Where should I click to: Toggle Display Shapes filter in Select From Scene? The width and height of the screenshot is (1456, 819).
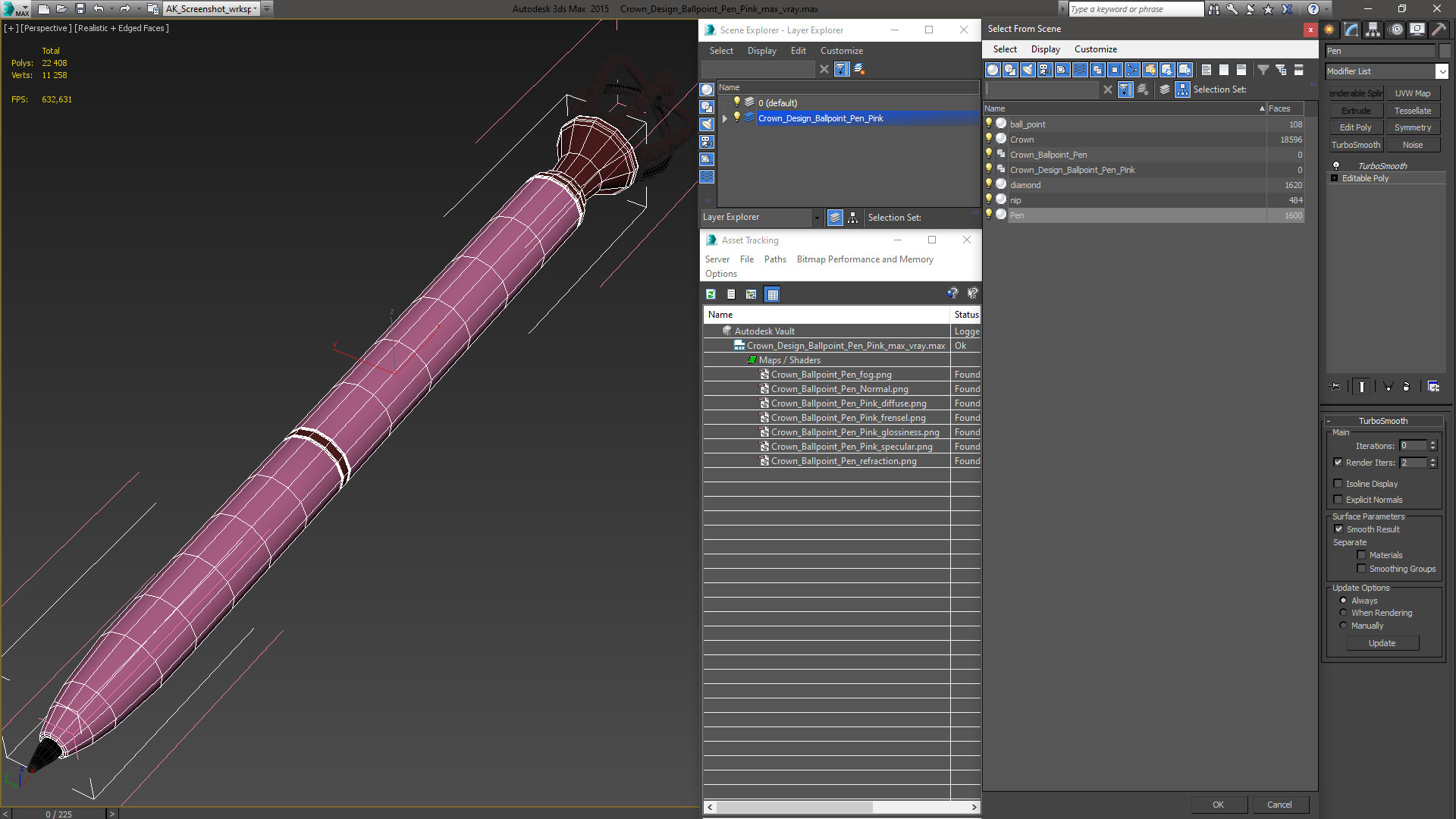pos(1010,70)
